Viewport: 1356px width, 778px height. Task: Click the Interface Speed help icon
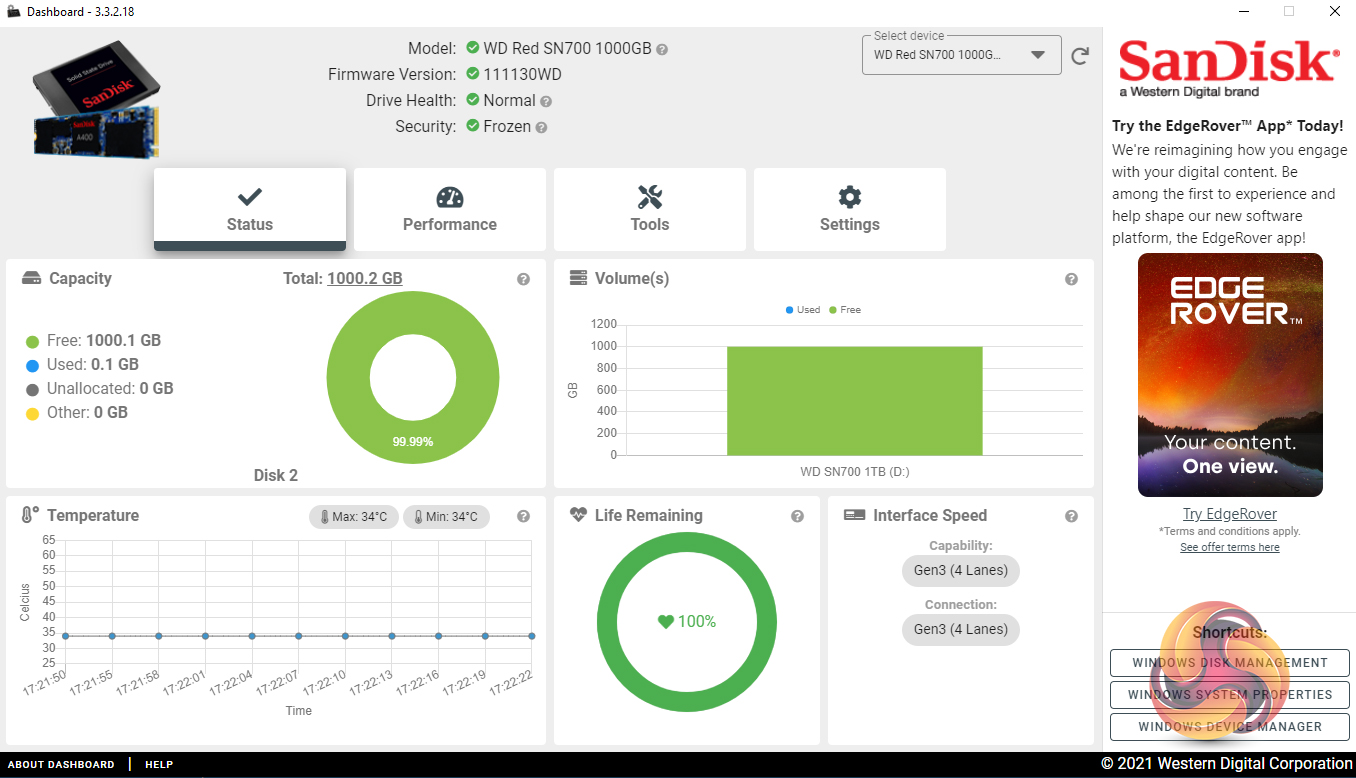1071,517
